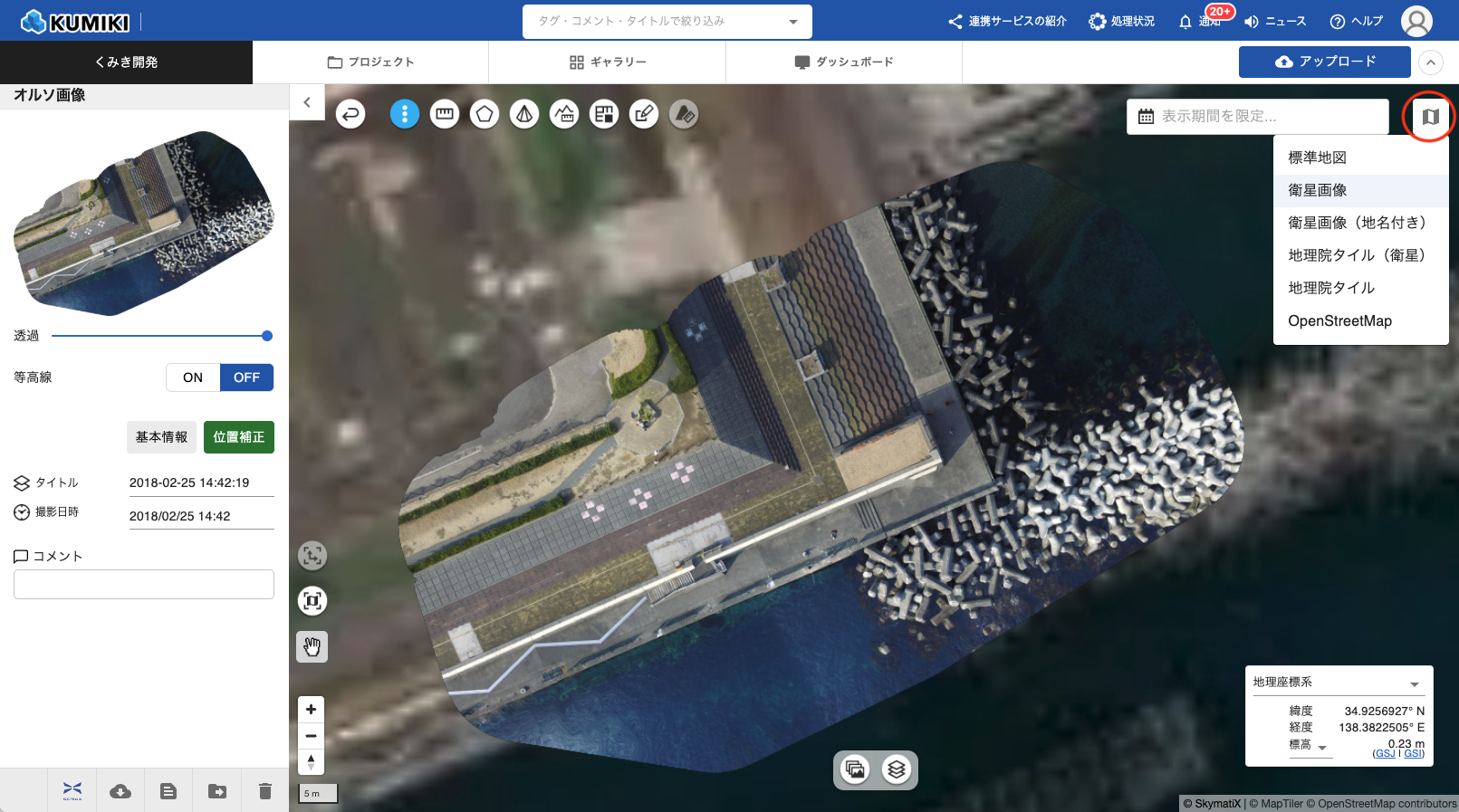Screen dimensions: 1459x812
Task: Click the 透過 opacity slider handle
Action: 267,336
